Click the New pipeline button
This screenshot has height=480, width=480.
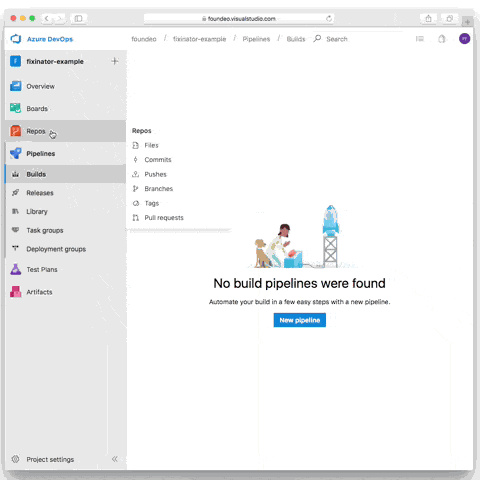[300, 320]
